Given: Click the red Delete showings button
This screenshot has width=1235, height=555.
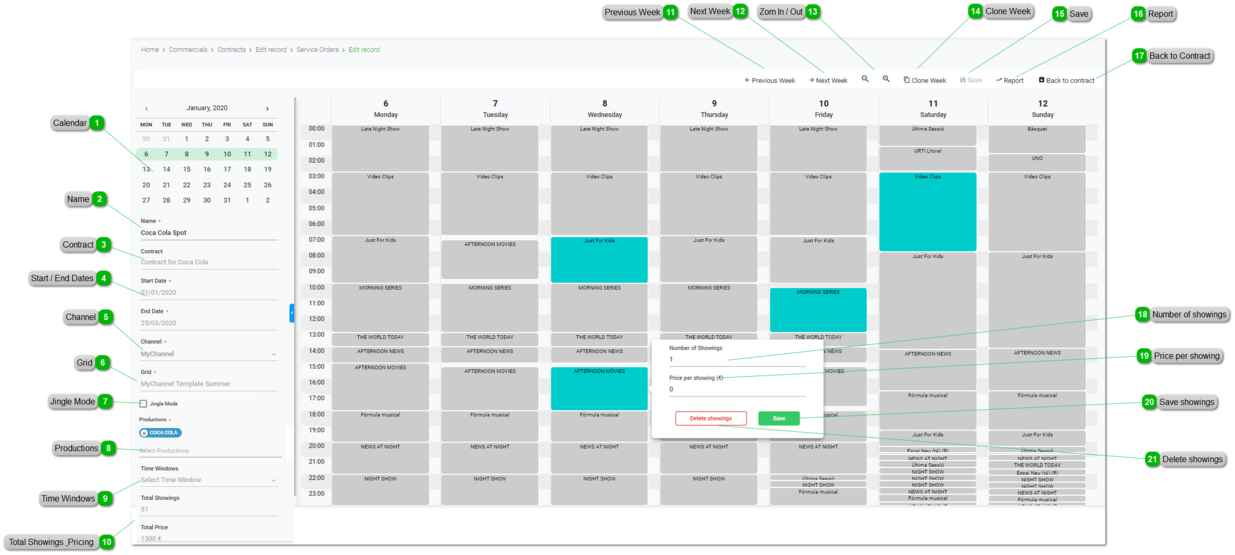Looking at the screenshot, I should [x=710, y=419].
